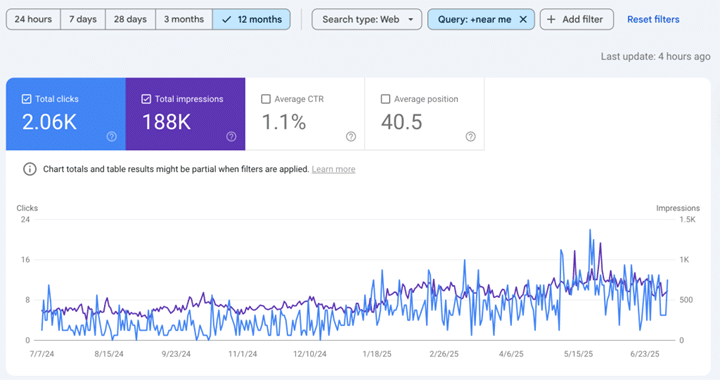Viewport: 720px width, 380px height.
Task: Click the plus icon on Add filter
Action: 551,19
